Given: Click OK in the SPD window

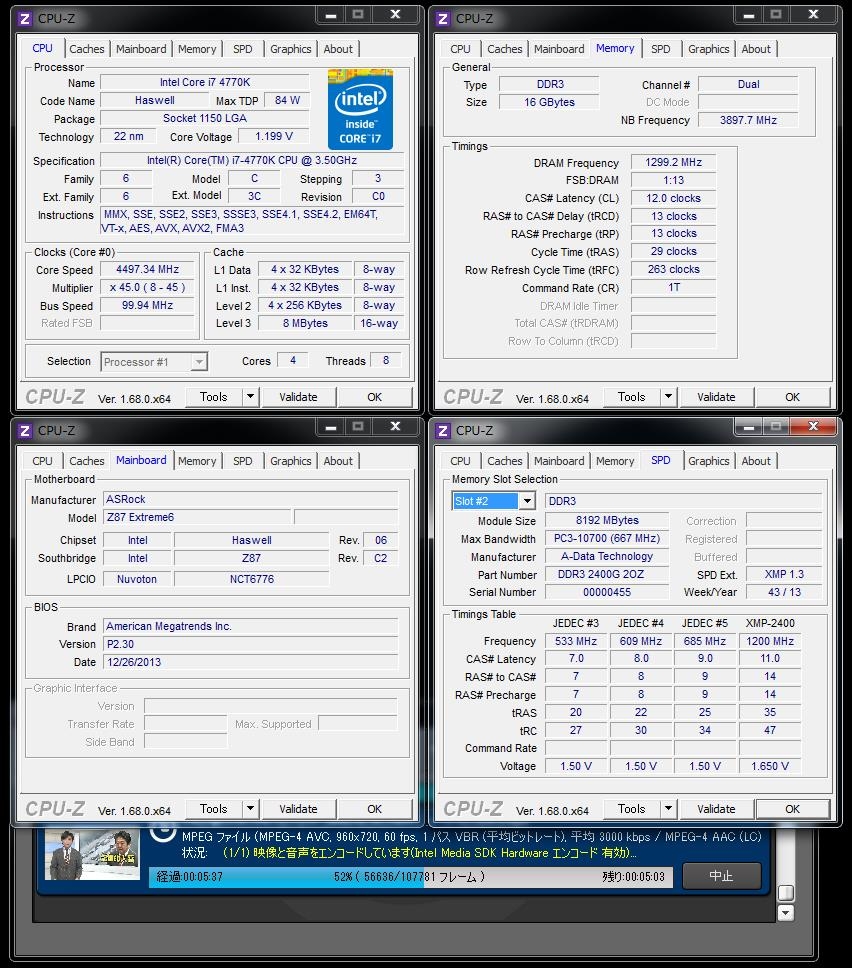Looking at the screenshot, I should point(791,808).
